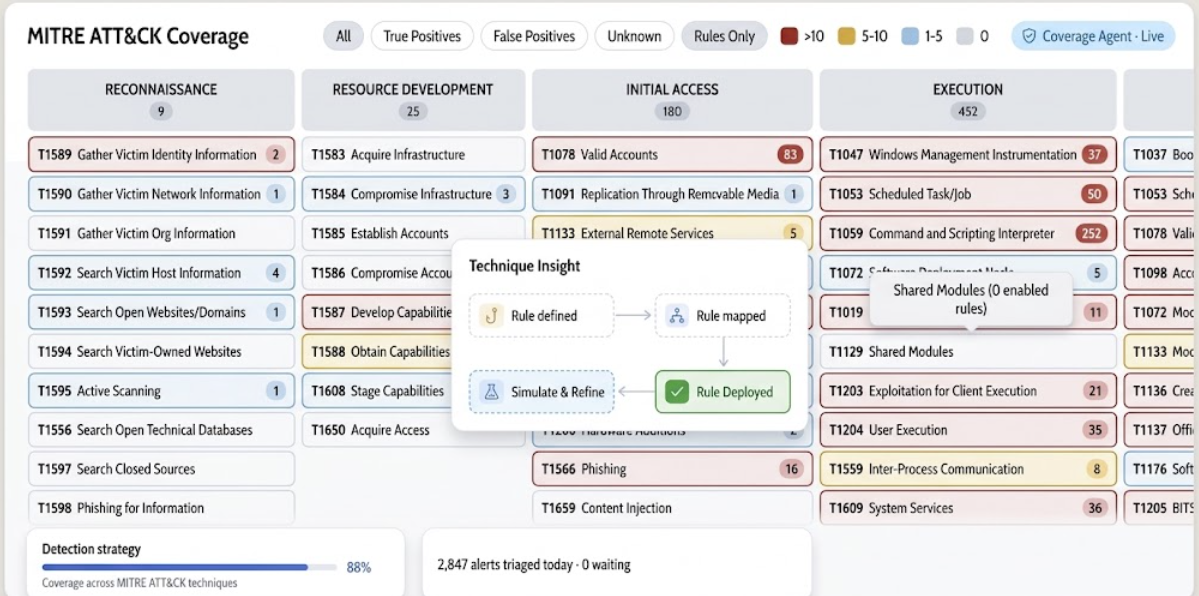This screenshot has height=596, width=1199.
Task: Open the Resource Development column header
Action: 413,99
